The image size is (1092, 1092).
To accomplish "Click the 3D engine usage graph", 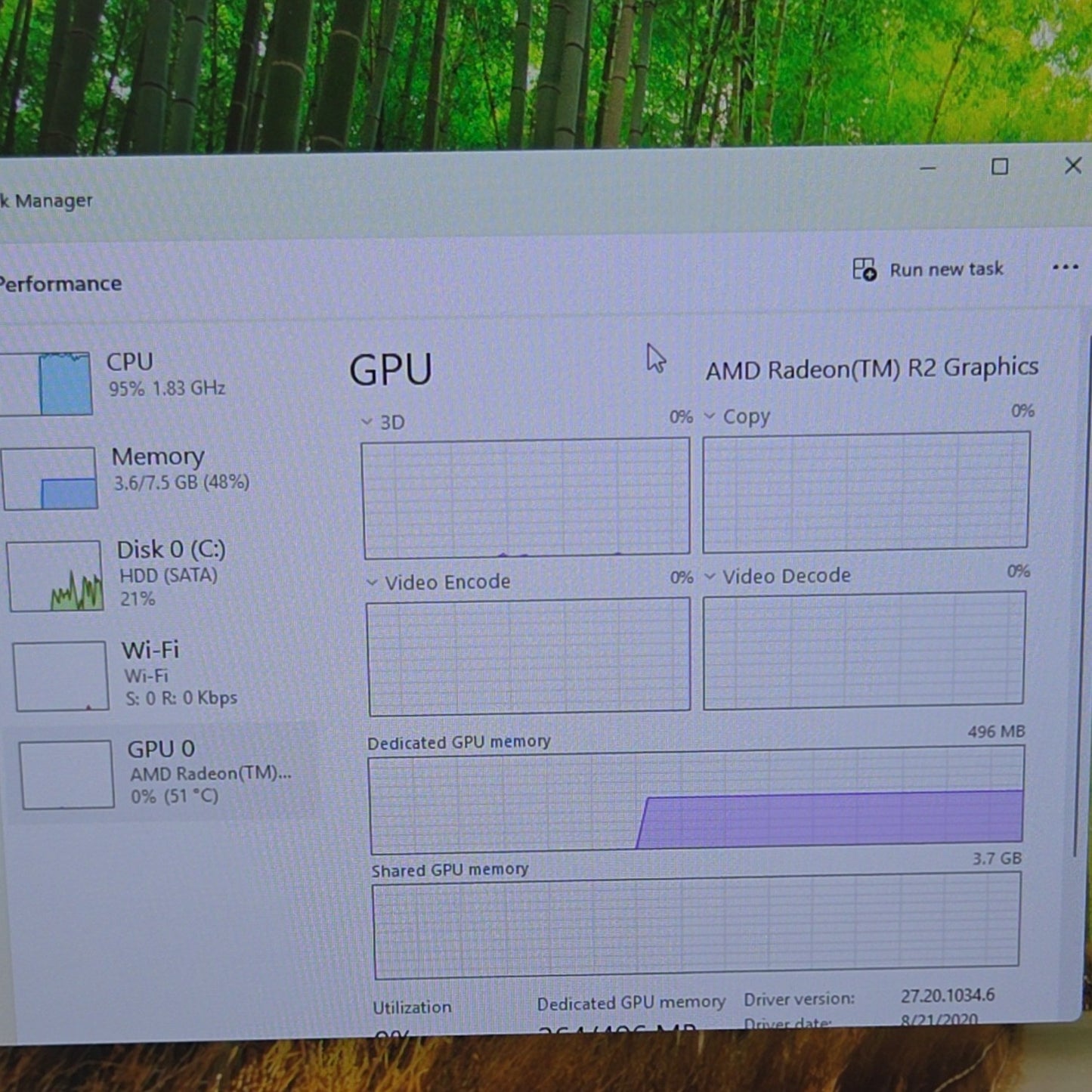I will [526, 498].
